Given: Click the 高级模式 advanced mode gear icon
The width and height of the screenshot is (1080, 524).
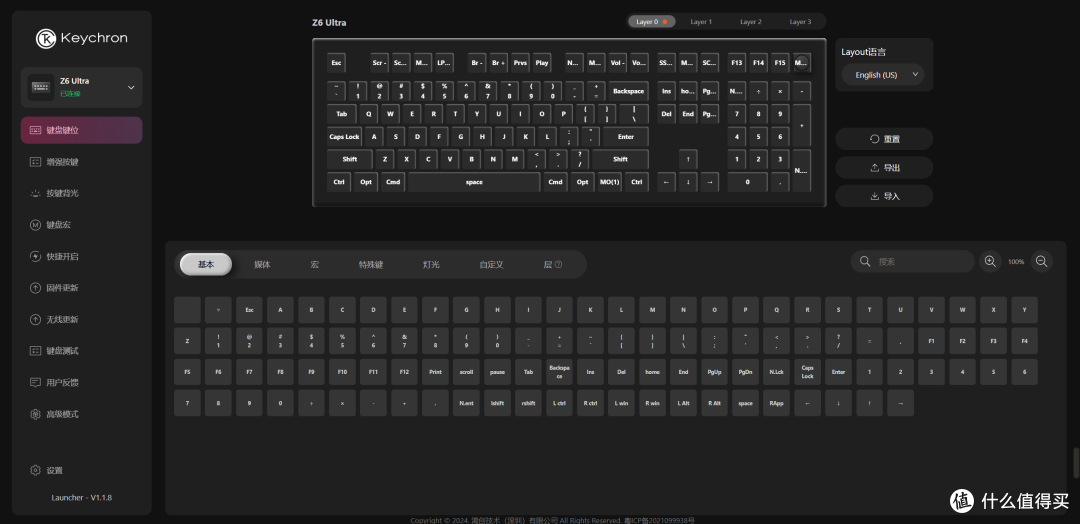Looking at the screenshot, I should pos(35,414).
